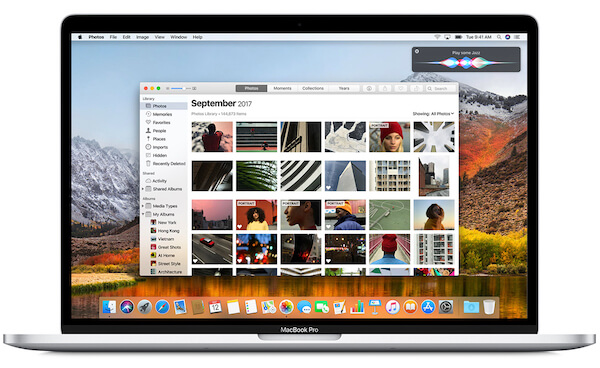Screen dimensions: 600x368
Task: Open the New York album
Action: point(163,223)
